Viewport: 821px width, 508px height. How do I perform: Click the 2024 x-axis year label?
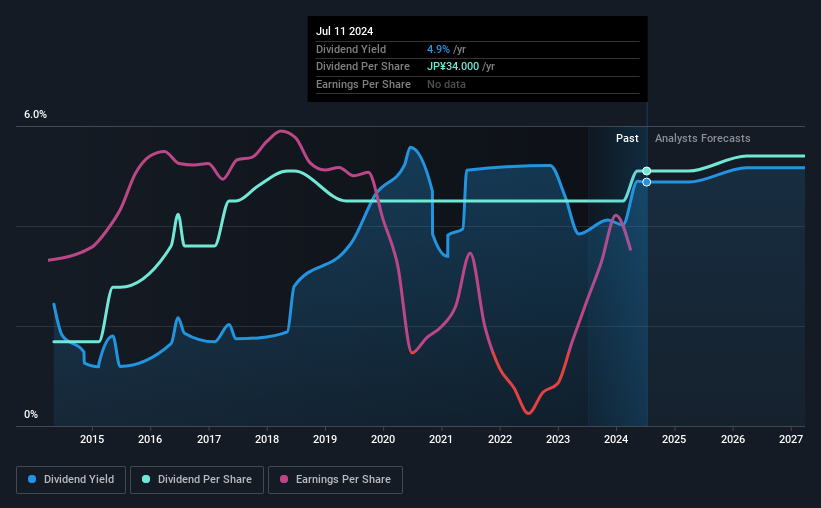pos(616,439)
